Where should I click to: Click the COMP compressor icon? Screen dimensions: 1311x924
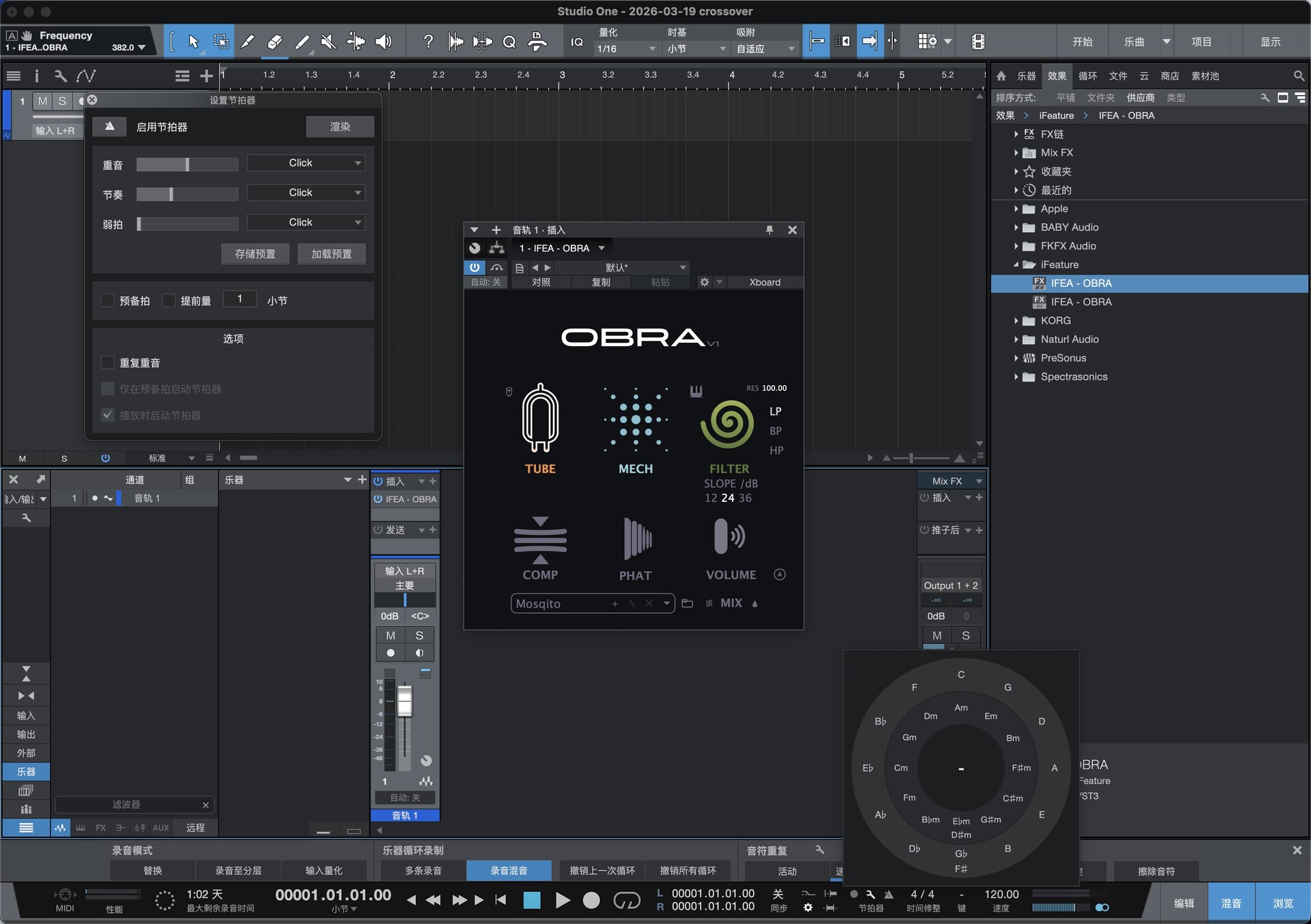coord(540,539)
